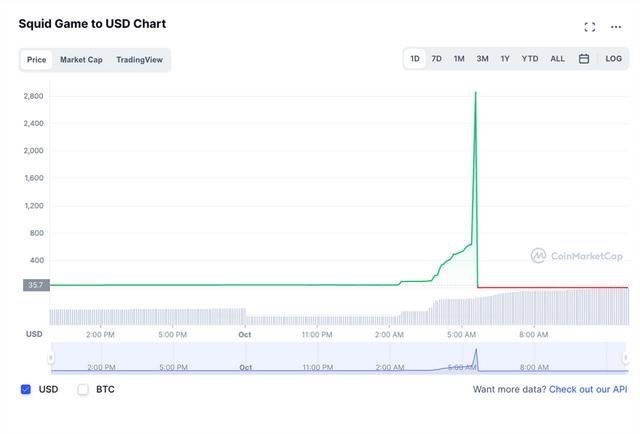This screenshot has height=434, width=640.
Task: Switch to the Market Cap tab
Action: pyautogui.click(x=81, y=60)
